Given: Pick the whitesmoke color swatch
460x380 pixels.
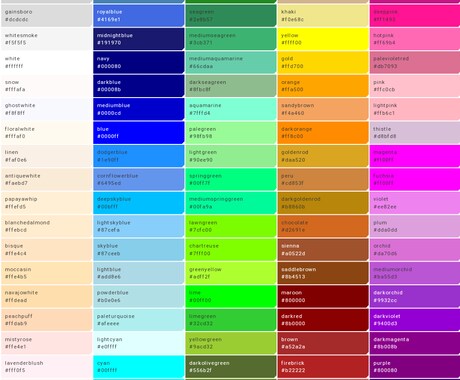Looking at the screenshot, I should tap(46, 39).
